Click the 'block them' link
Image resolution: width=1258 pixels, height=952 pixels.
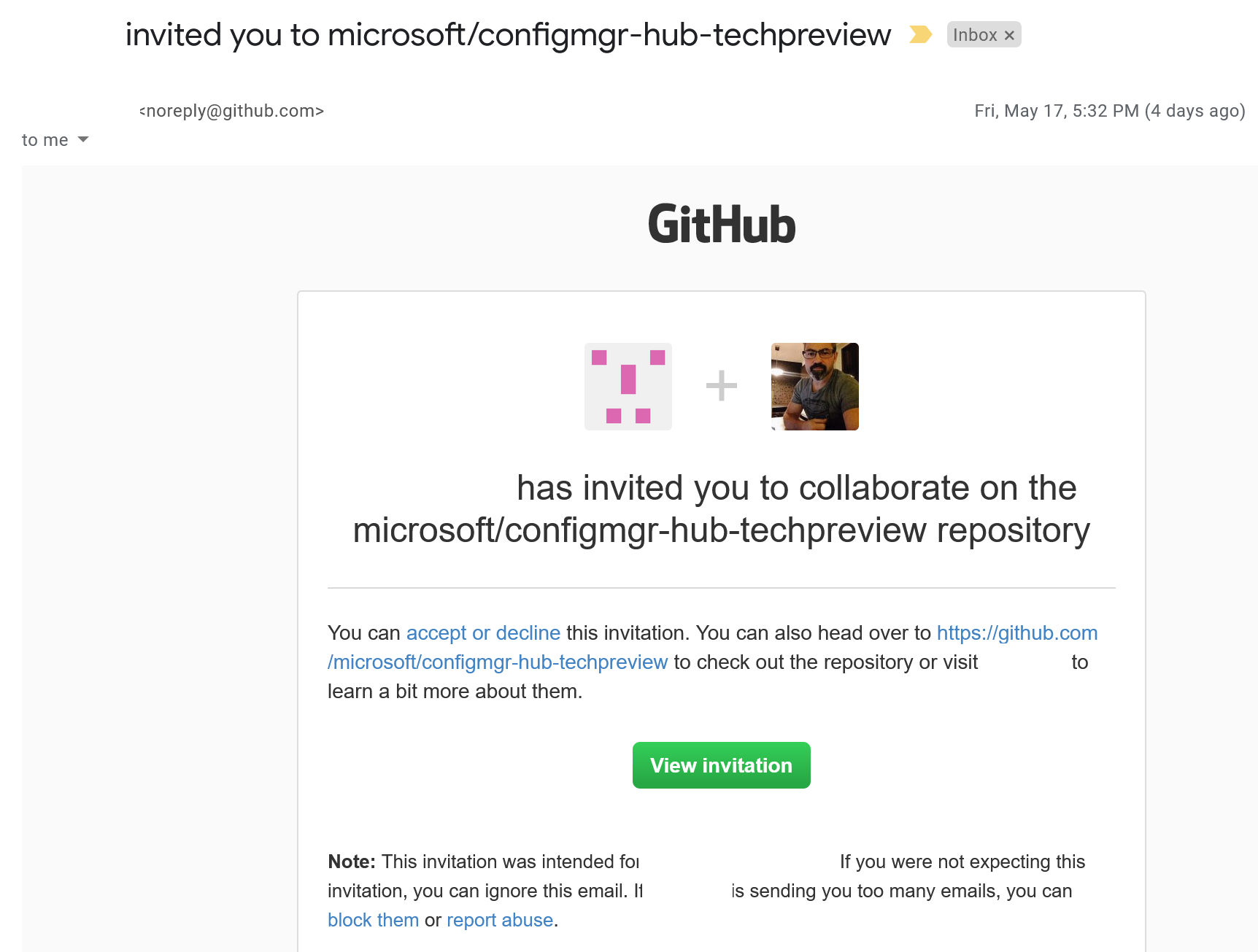373,920
